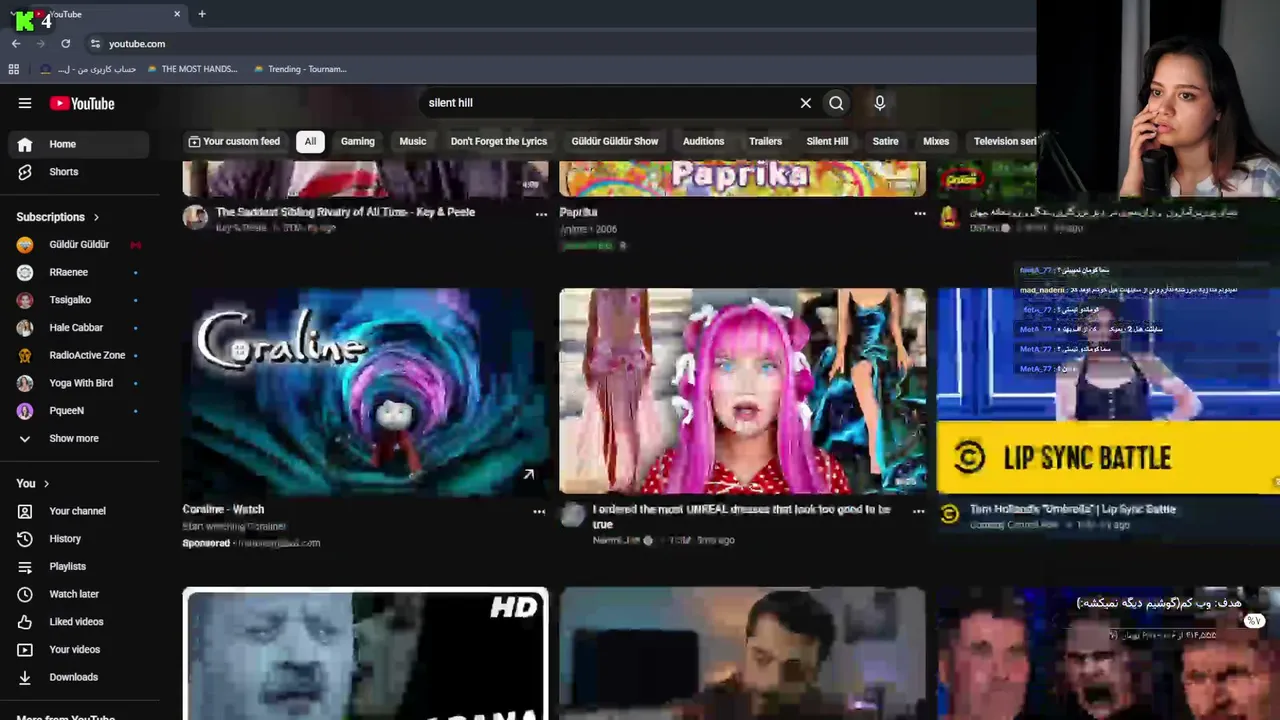
Task: Open Liked videos in sidebar
Action: (x=80, y=622)
